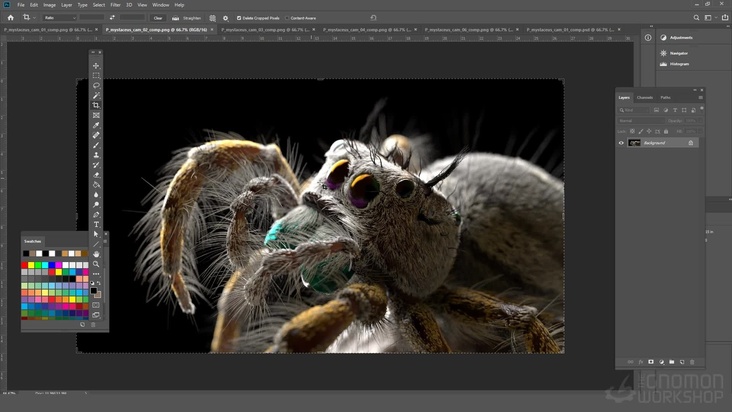The image size is (732, 412).
Task: Open crop settings gear menu
Action: 225,18
